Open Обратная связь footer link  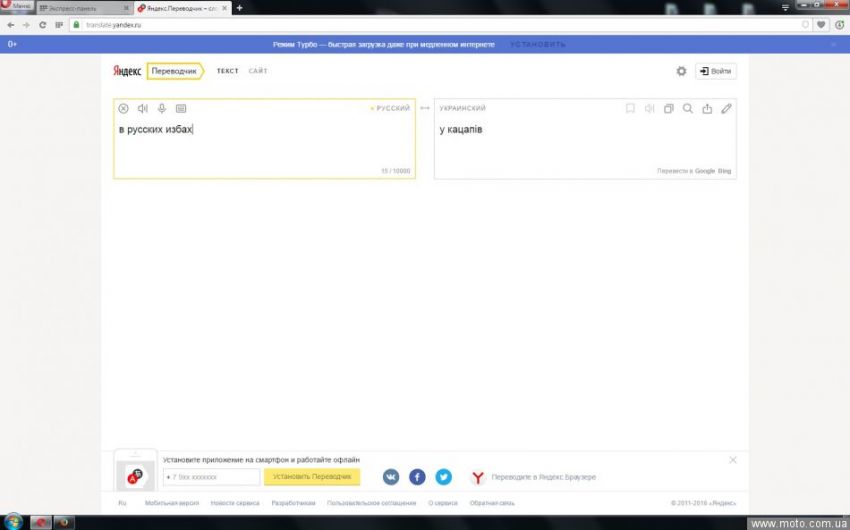[x=492, y=503]
